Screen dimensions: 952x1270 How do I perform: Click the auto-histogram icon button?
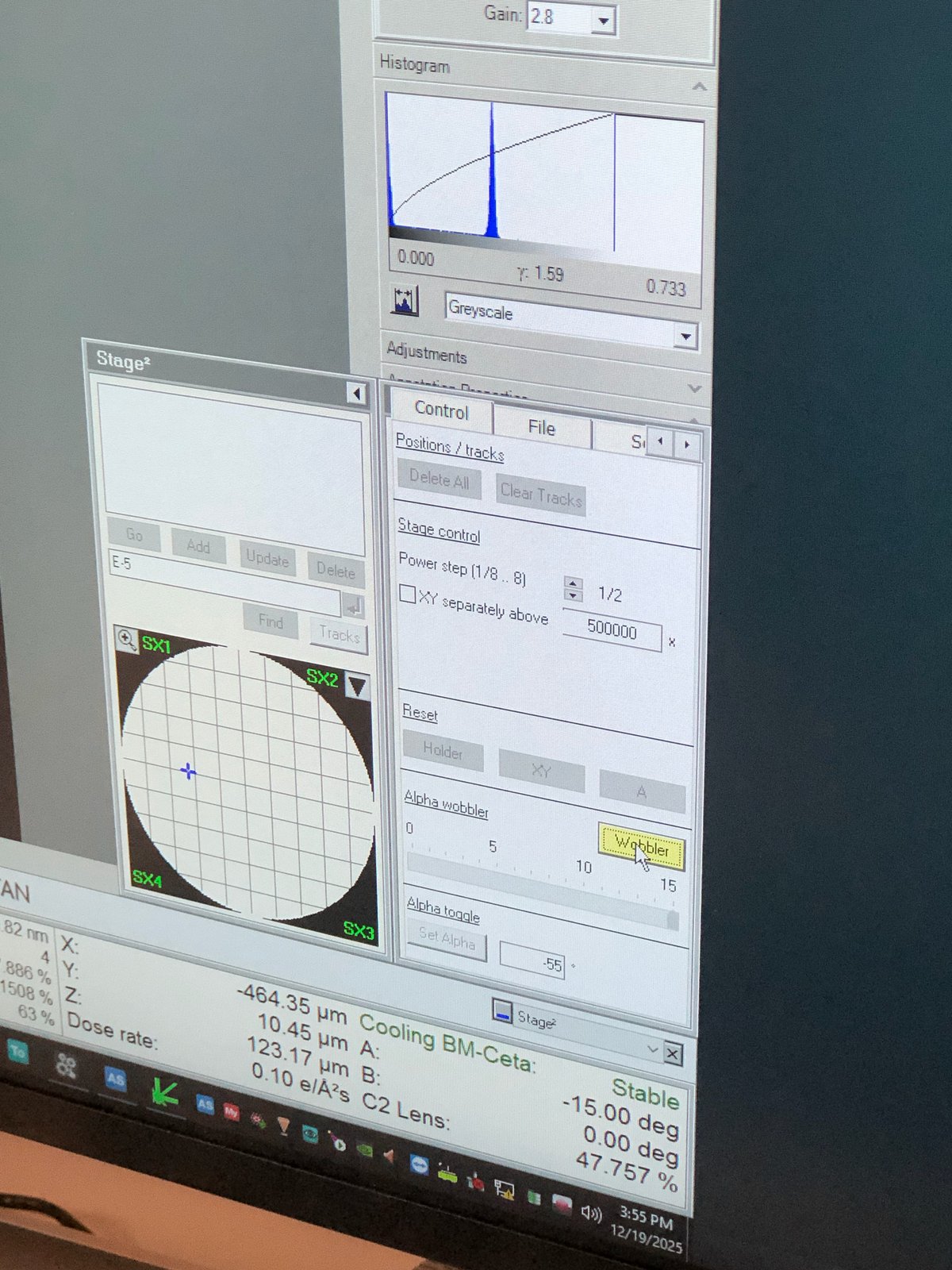405,301
